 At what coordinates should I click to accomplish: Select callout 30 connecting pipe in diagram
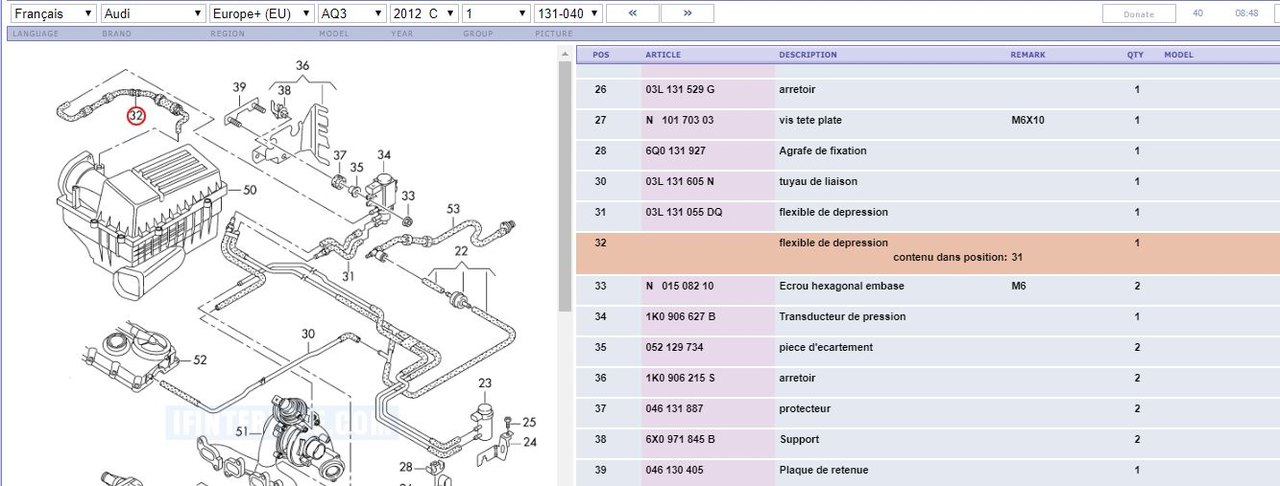click(308, 334)
